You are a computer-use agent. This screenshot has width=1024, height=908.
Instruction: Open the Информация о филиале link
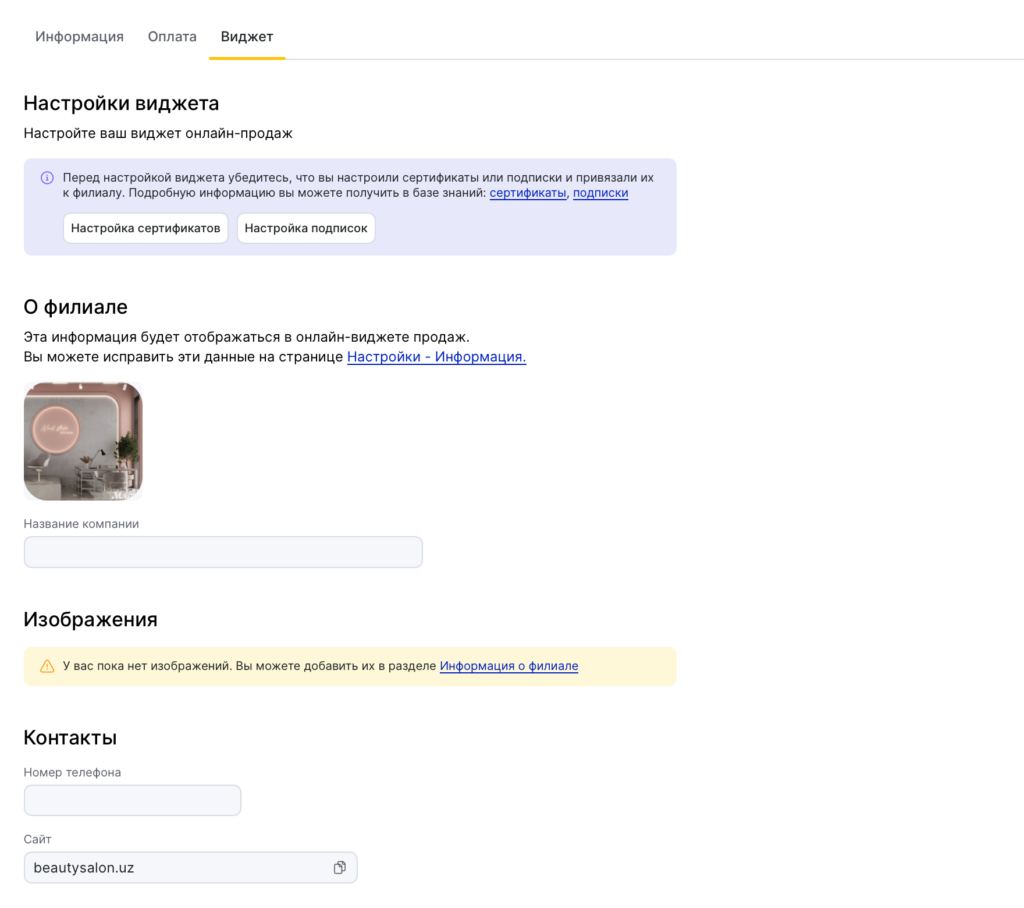508,666
